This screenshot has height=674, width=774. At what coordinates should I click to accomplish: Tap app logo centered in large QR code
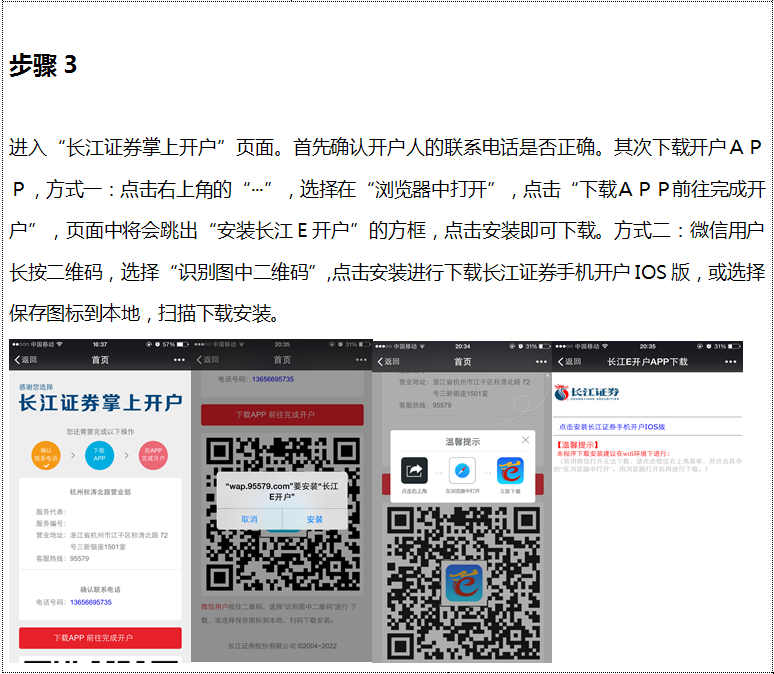[x=464, y=583]
